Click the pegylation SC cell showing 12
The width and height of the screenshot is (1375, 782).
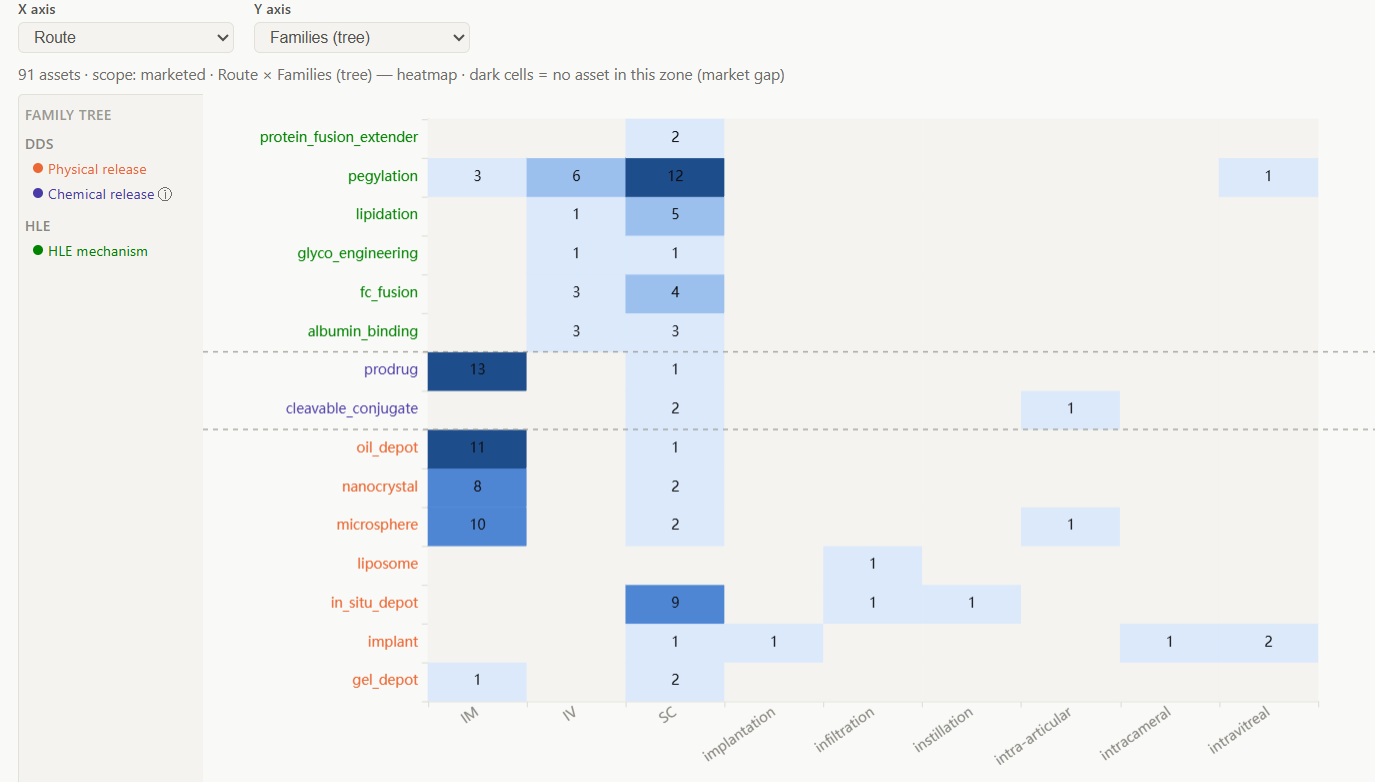[675, 177]
